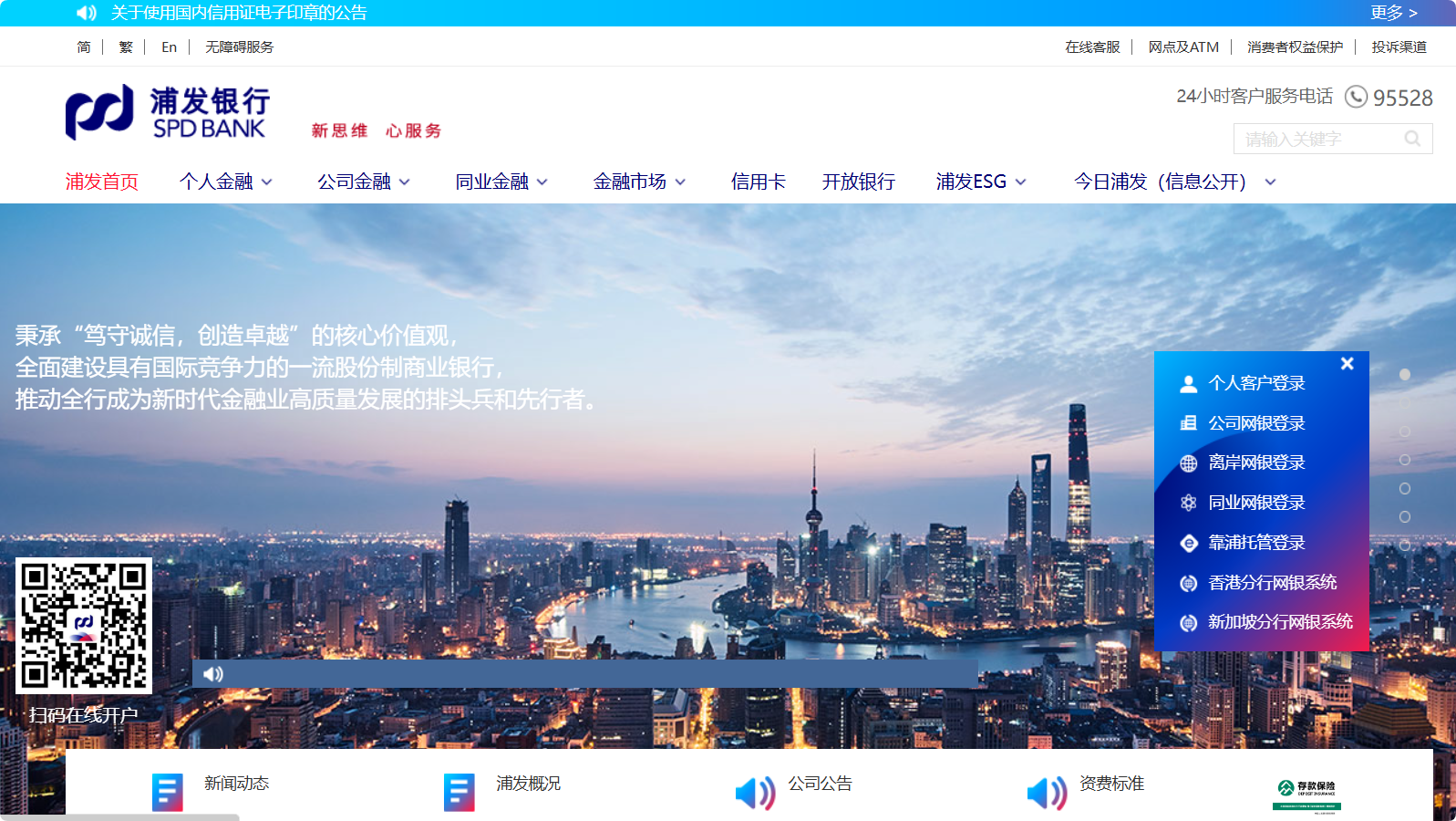Click the 公司公告 speaker icon
This screenshot has height=821, width=1456.
[x=755, y=793]
